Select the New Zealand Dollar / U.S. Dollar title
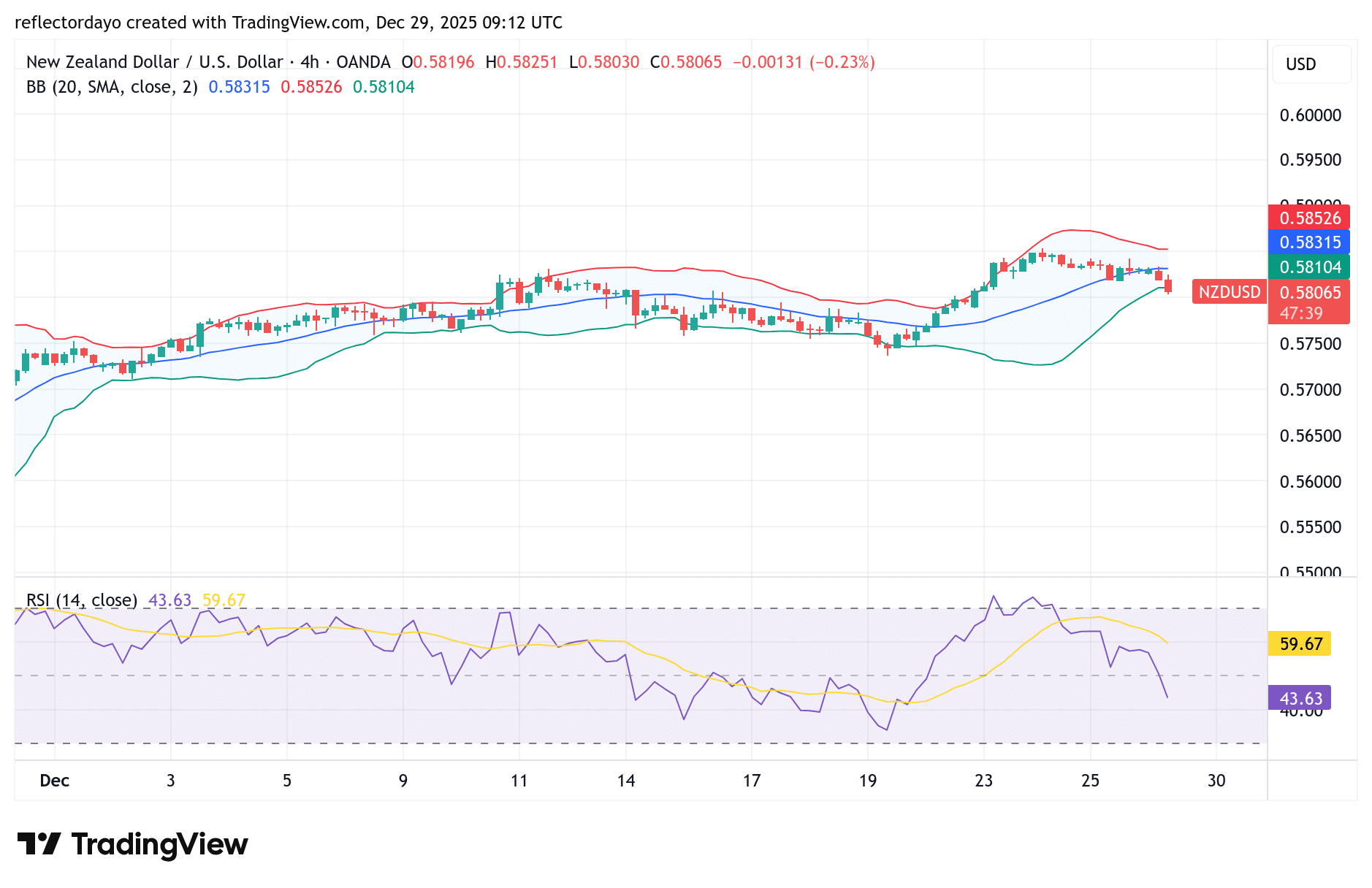 coord(156,62)
